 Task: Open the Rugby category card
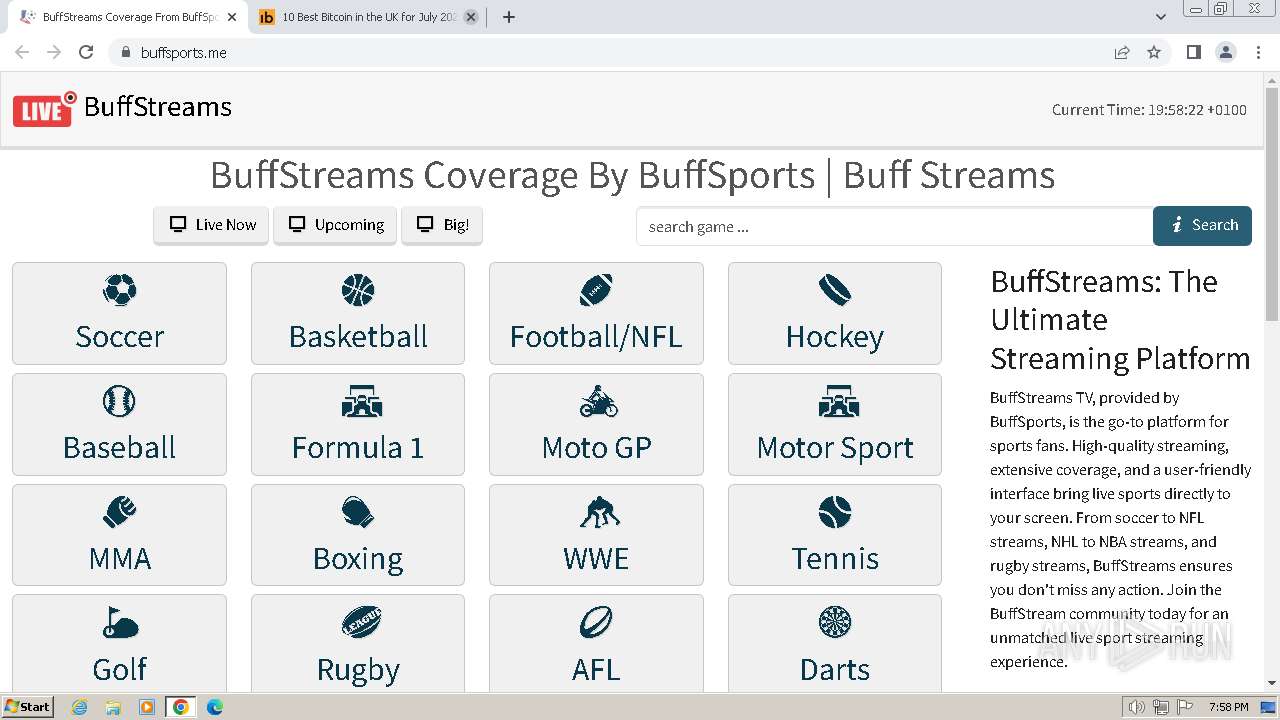tap(358, 643)
